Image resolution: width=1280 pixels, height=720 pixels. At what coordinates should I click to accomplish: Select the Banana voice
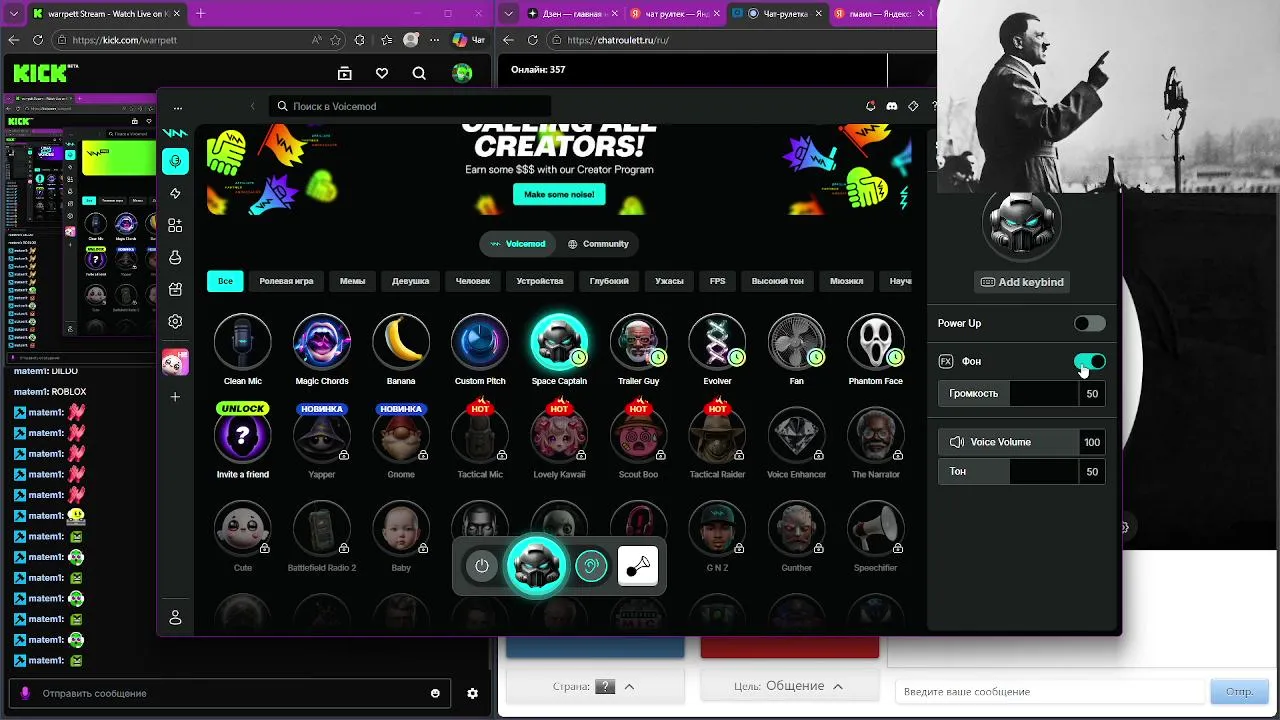(401, 342)
